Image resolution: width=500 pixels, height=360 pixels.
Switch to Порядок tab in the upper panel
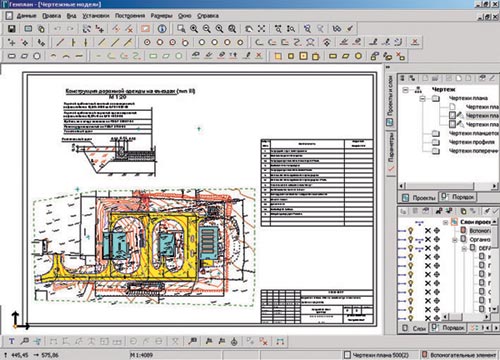click(458, 197)
